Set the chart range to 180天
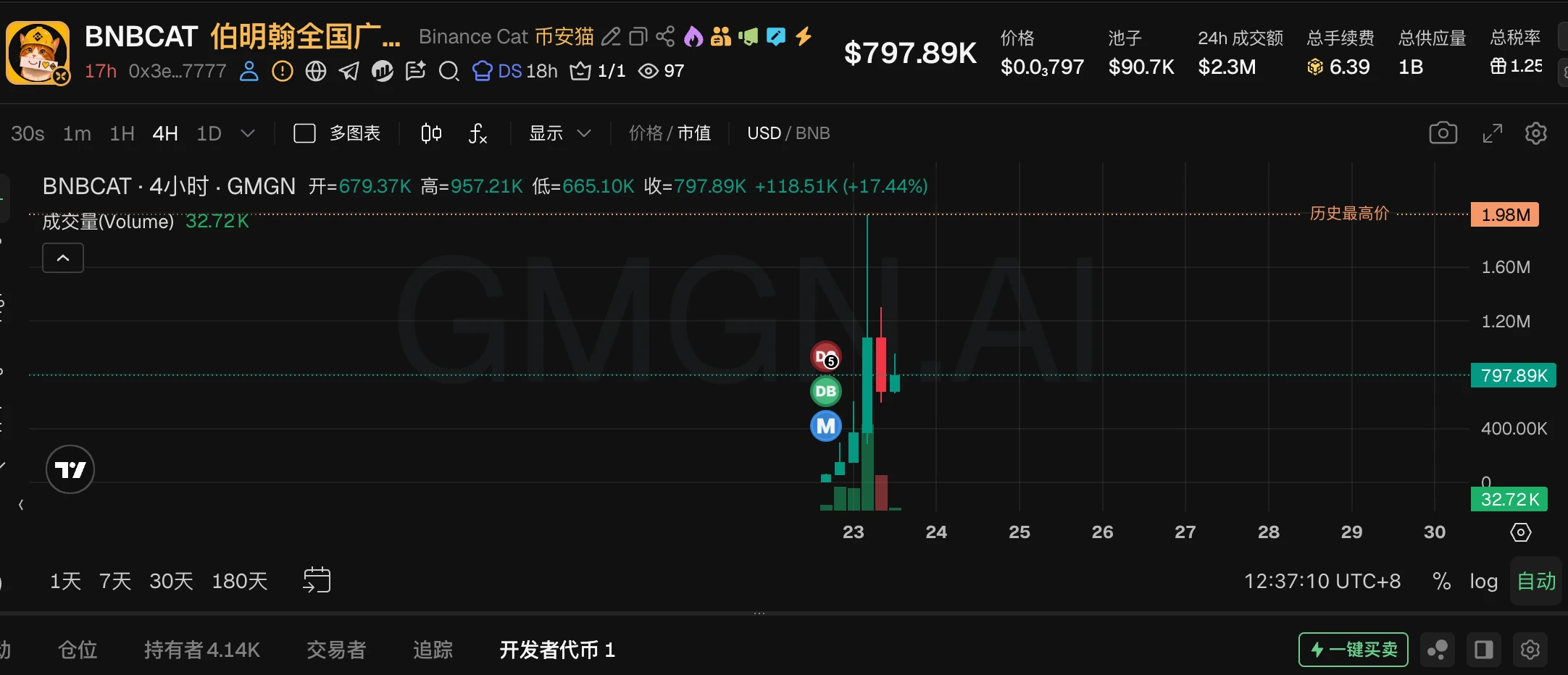The image size is (1568, 675). click(x=239, y=581)
